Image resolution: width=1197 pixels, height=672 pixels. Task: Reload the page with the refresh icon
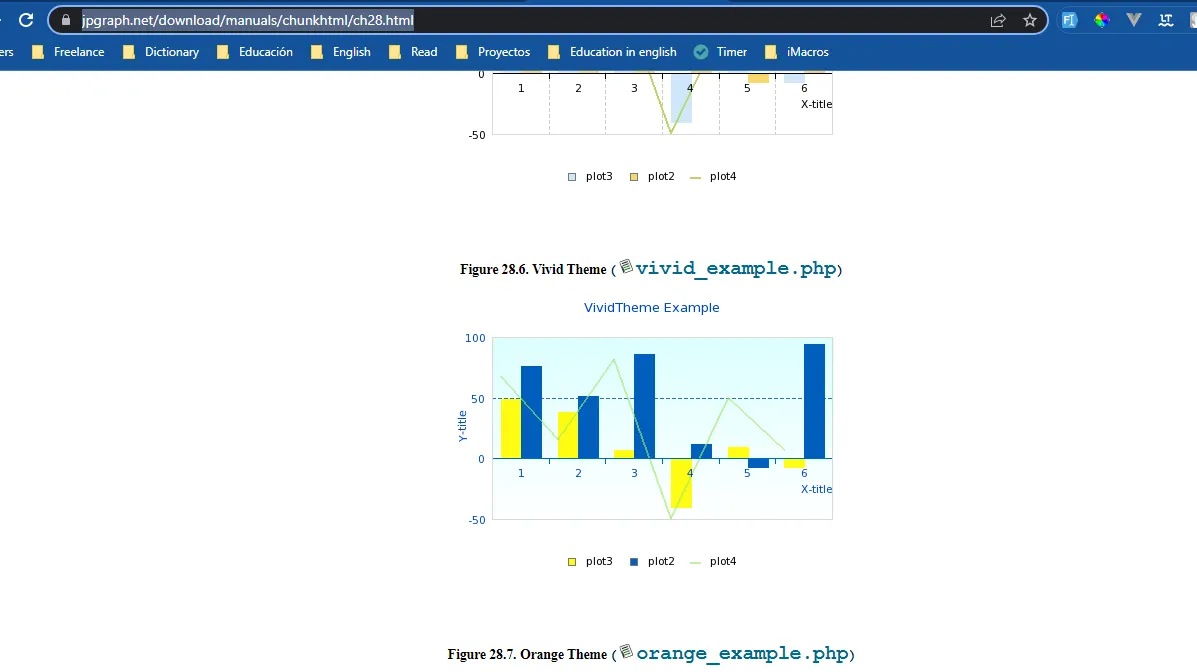click(26, 21)
